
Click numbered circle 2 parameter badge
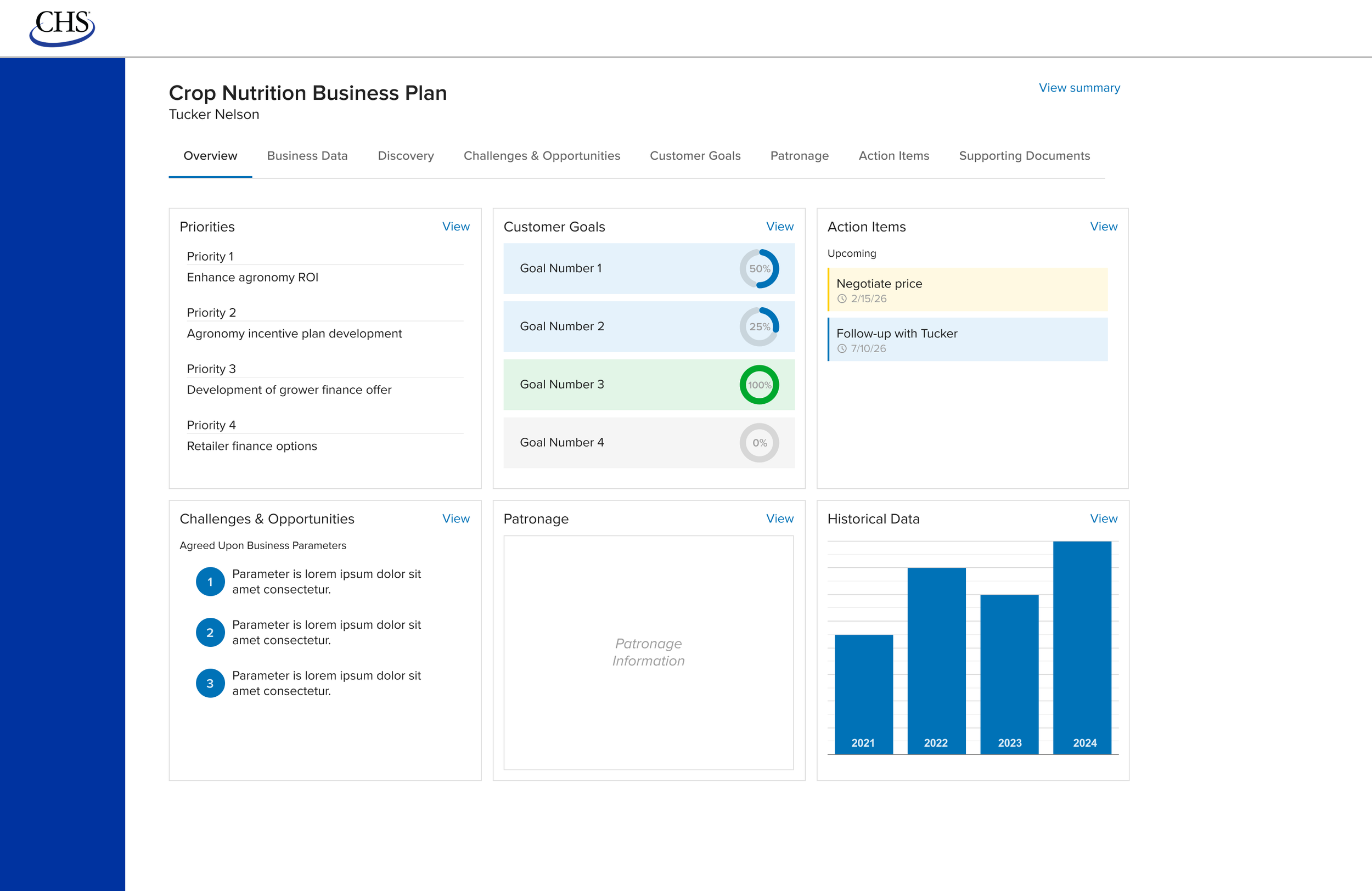pos(210,632)
